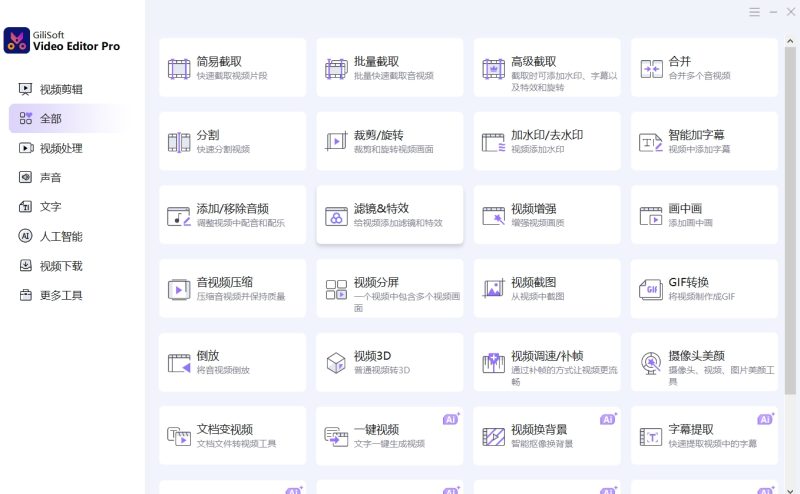Click the 滤镜&特效 icon
Viewport: 800px width, 494px height.
336,216
